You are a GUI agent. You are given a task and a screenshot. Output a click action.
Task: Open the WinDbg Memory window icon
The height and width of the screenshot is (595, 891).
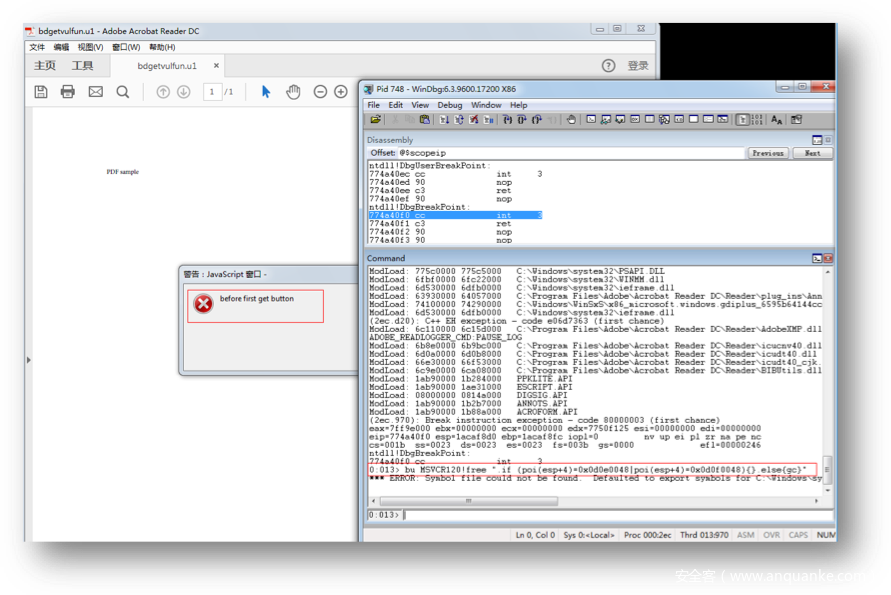[x=649, y=119]
